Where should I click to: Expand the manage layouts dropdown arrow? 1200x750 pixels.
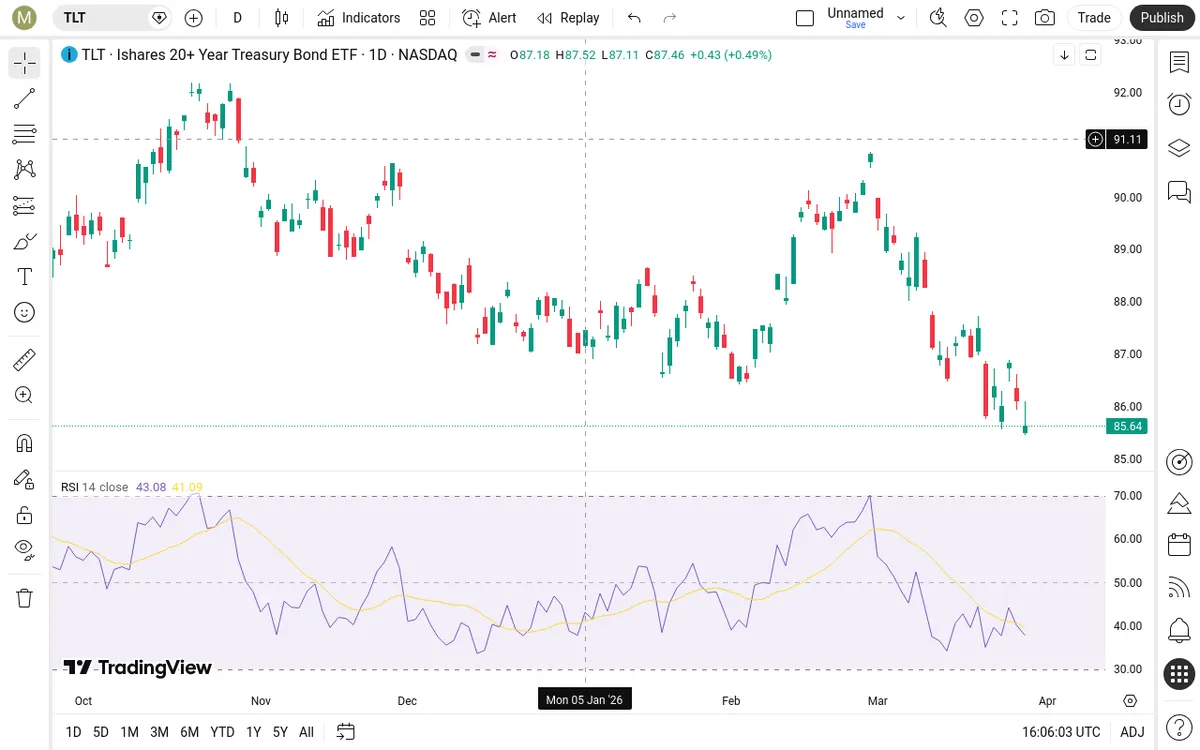901,17
